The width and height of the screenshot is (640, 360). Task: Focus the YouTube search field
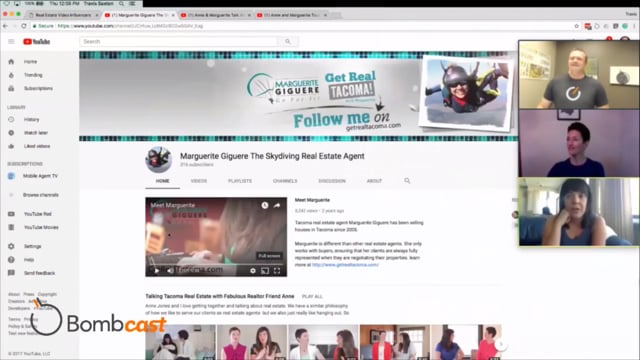[x=179, y=42]
